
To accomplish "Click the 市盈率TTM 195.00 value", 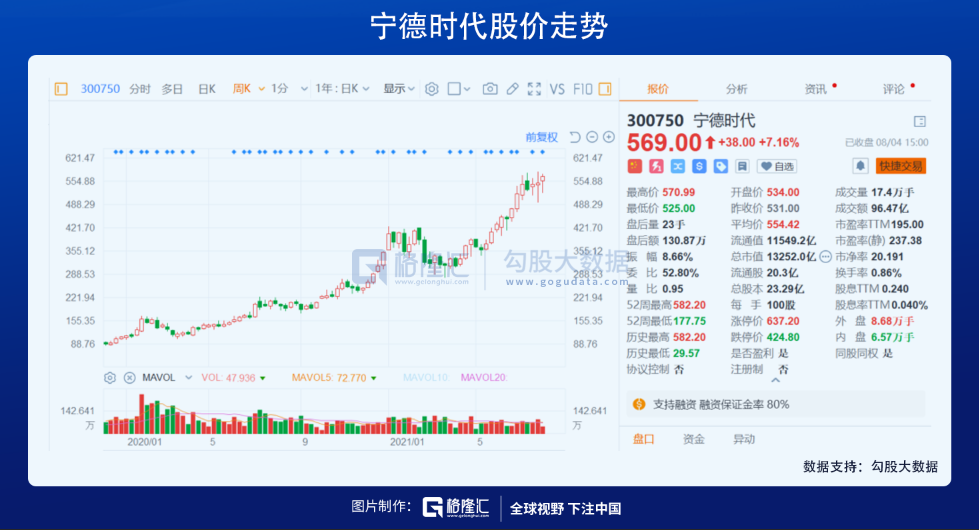I will 907,225.
